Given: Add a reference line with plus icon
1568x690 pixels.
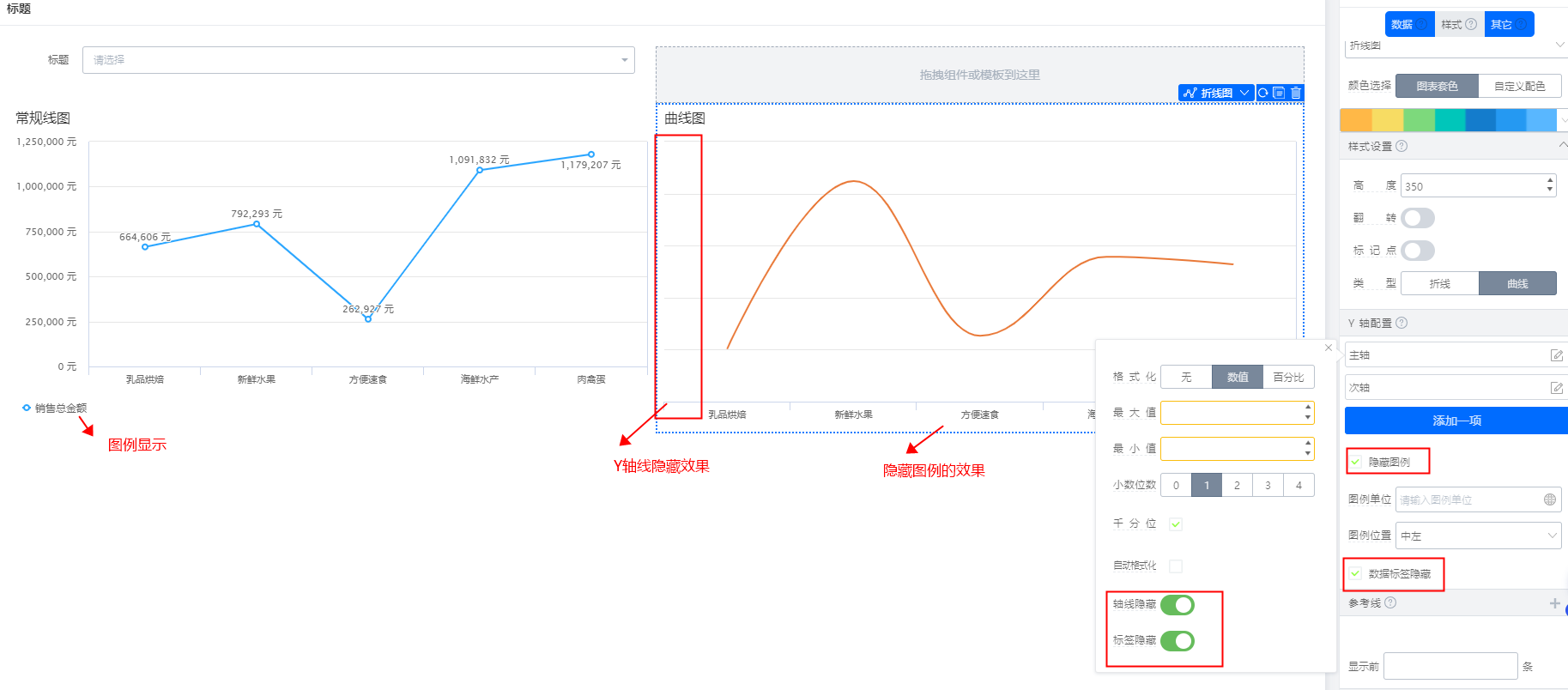Looking at the screenshot, I should click(x=1554, y=603).
